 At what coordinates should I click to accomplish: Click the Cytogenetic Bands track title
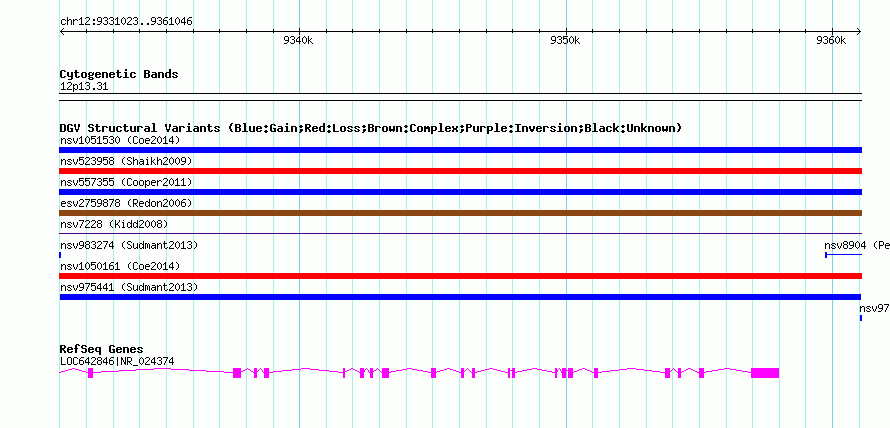pyautogui.click(x=119, y=74)
